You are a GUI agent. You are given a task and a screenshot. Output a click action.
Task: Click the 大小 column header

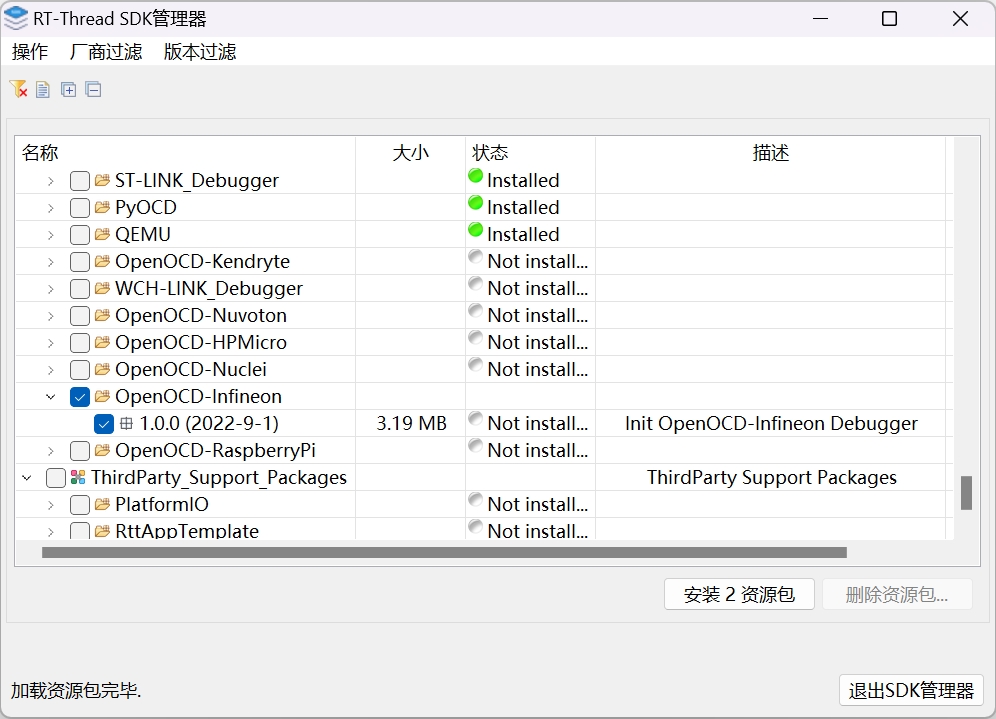[410, 152]
